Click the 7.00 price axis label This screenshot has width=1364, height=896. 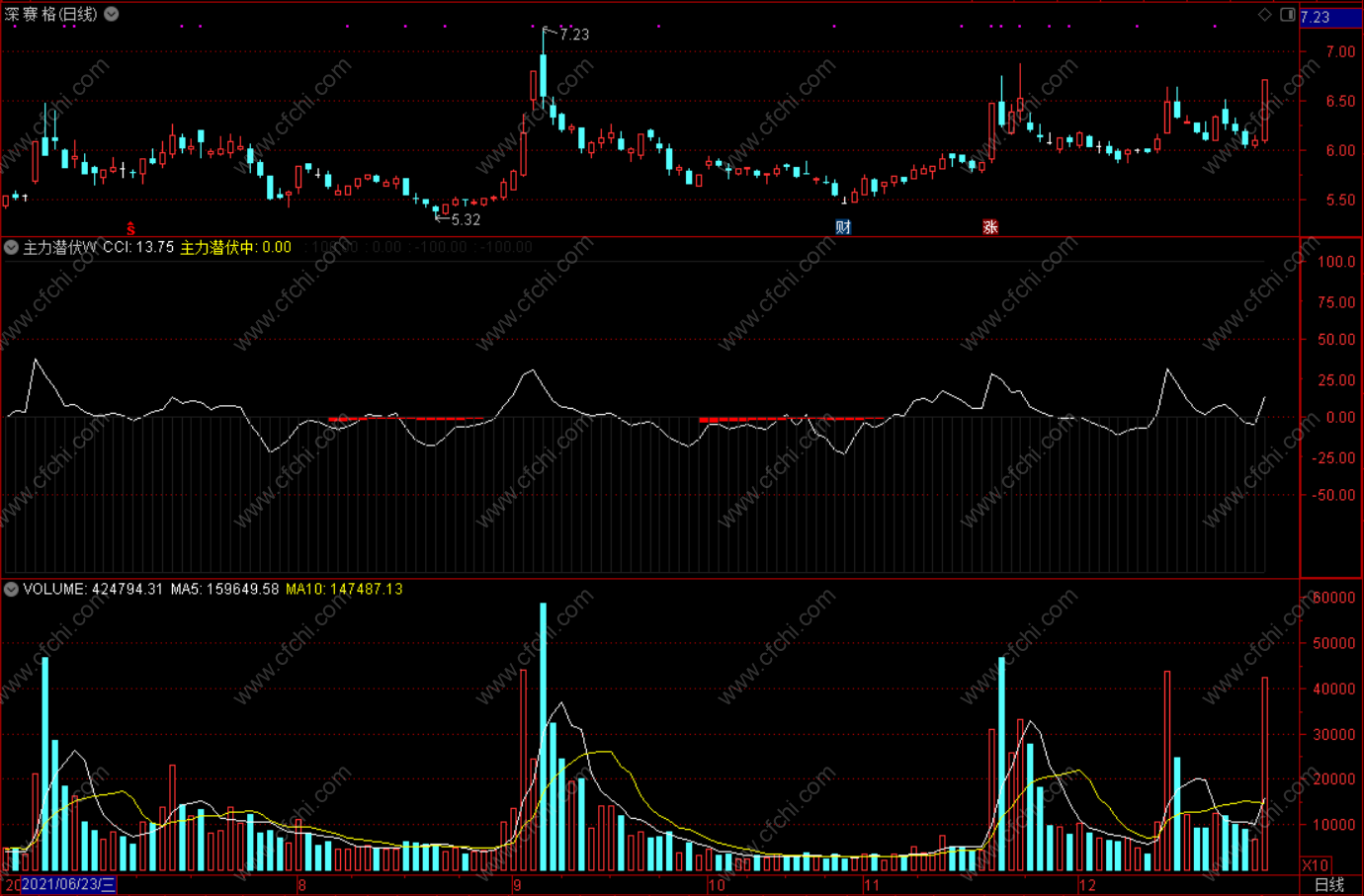[1340, 51]
